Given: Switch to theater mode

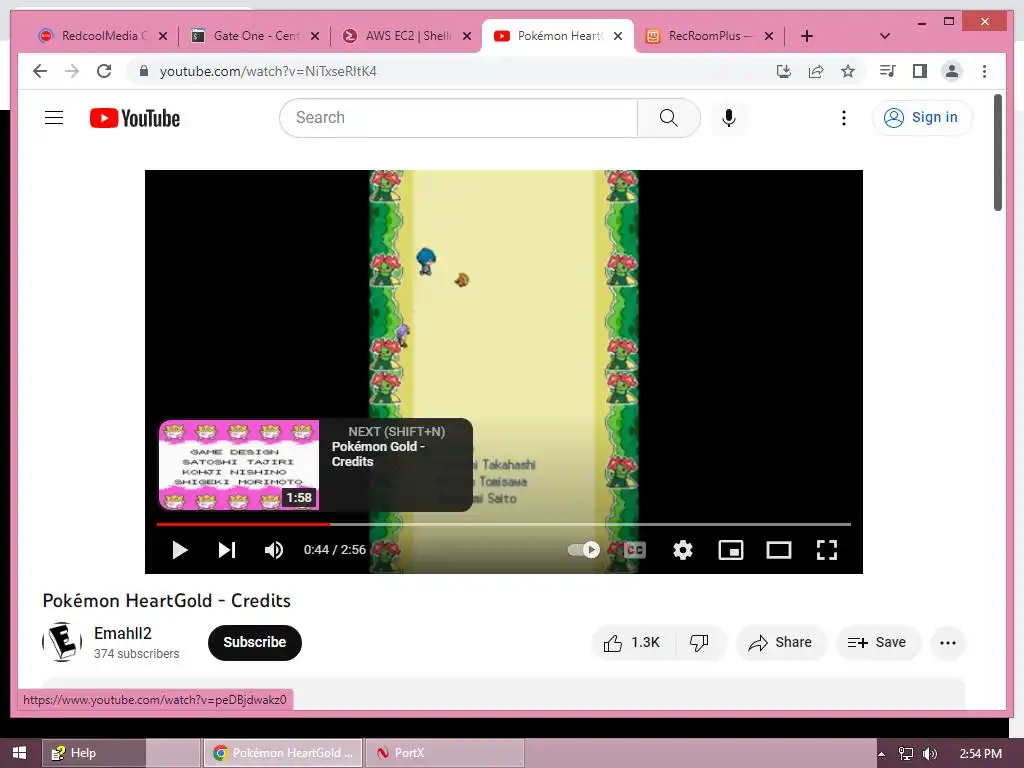Looking at the screenshot, I should coord(778,550).
